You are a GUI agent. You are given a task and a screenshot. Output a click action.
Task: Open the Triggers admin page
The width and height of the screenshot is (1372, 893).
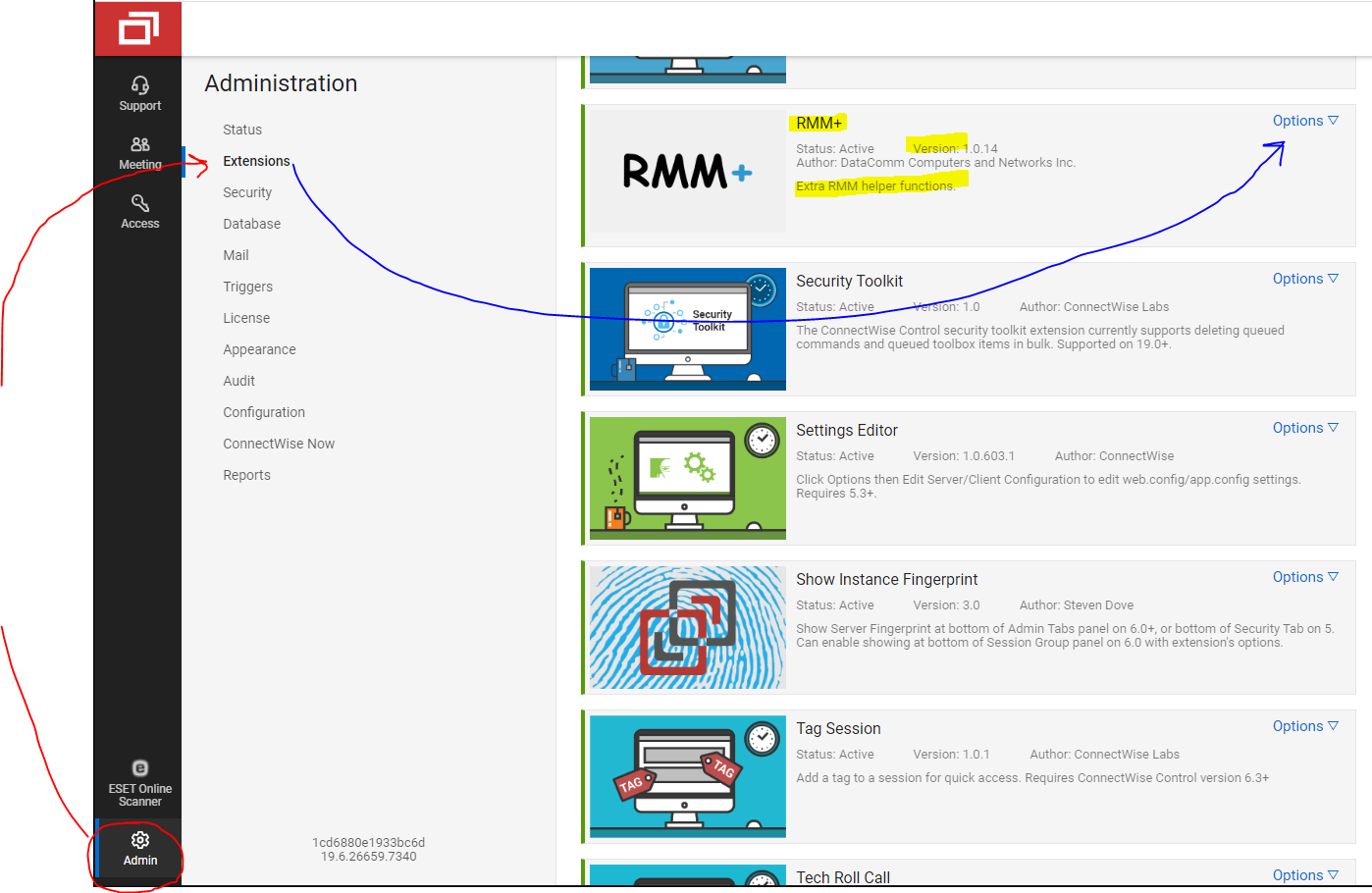point(247,287)
